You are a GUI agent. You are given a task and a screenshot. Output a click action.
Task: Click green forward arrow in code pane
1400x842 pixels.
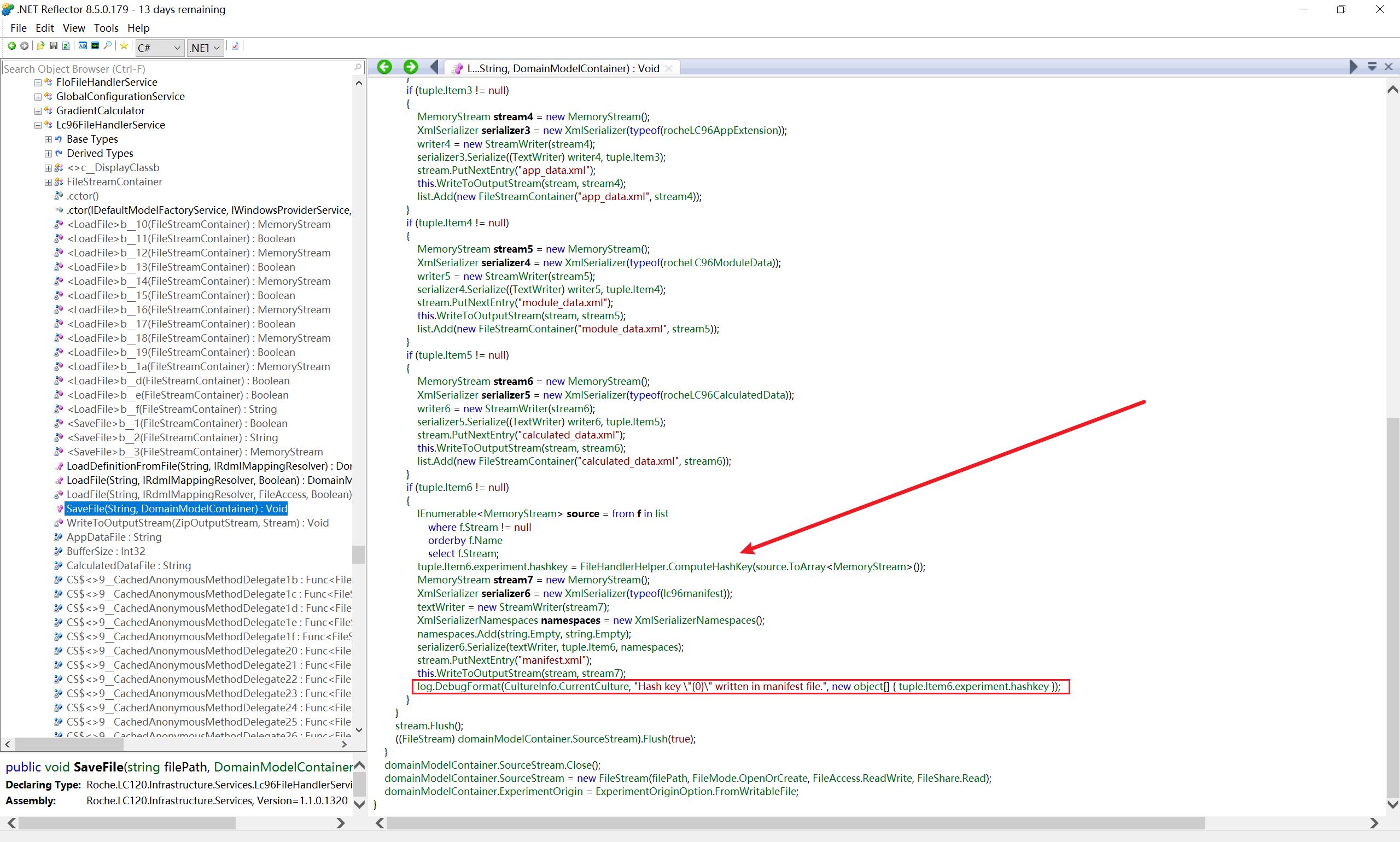410,67
